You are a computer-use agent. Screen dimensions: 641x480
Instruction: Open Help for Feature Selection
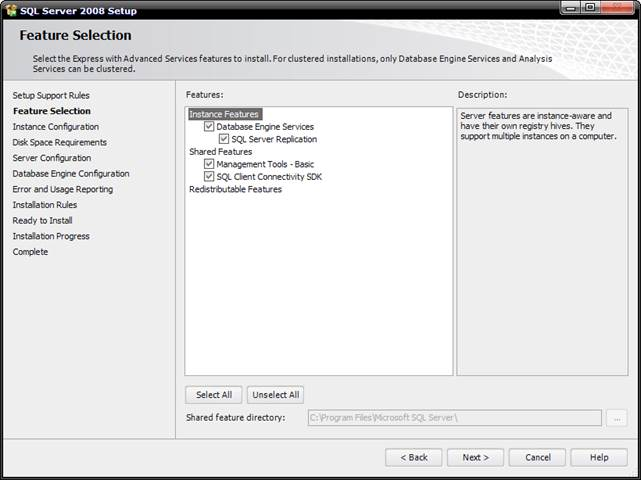(599, 458)
